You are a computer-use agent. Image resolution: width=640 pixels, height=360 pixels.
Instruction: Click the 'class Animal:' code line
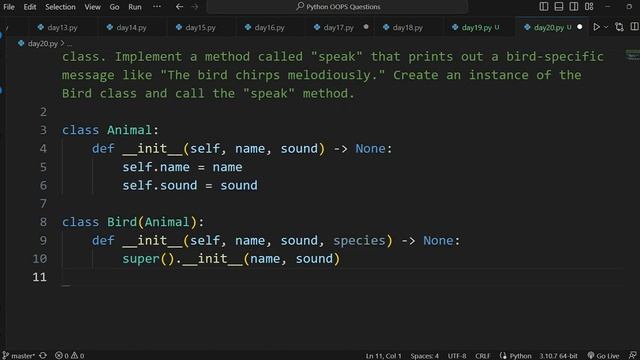(x=110, y=130)
